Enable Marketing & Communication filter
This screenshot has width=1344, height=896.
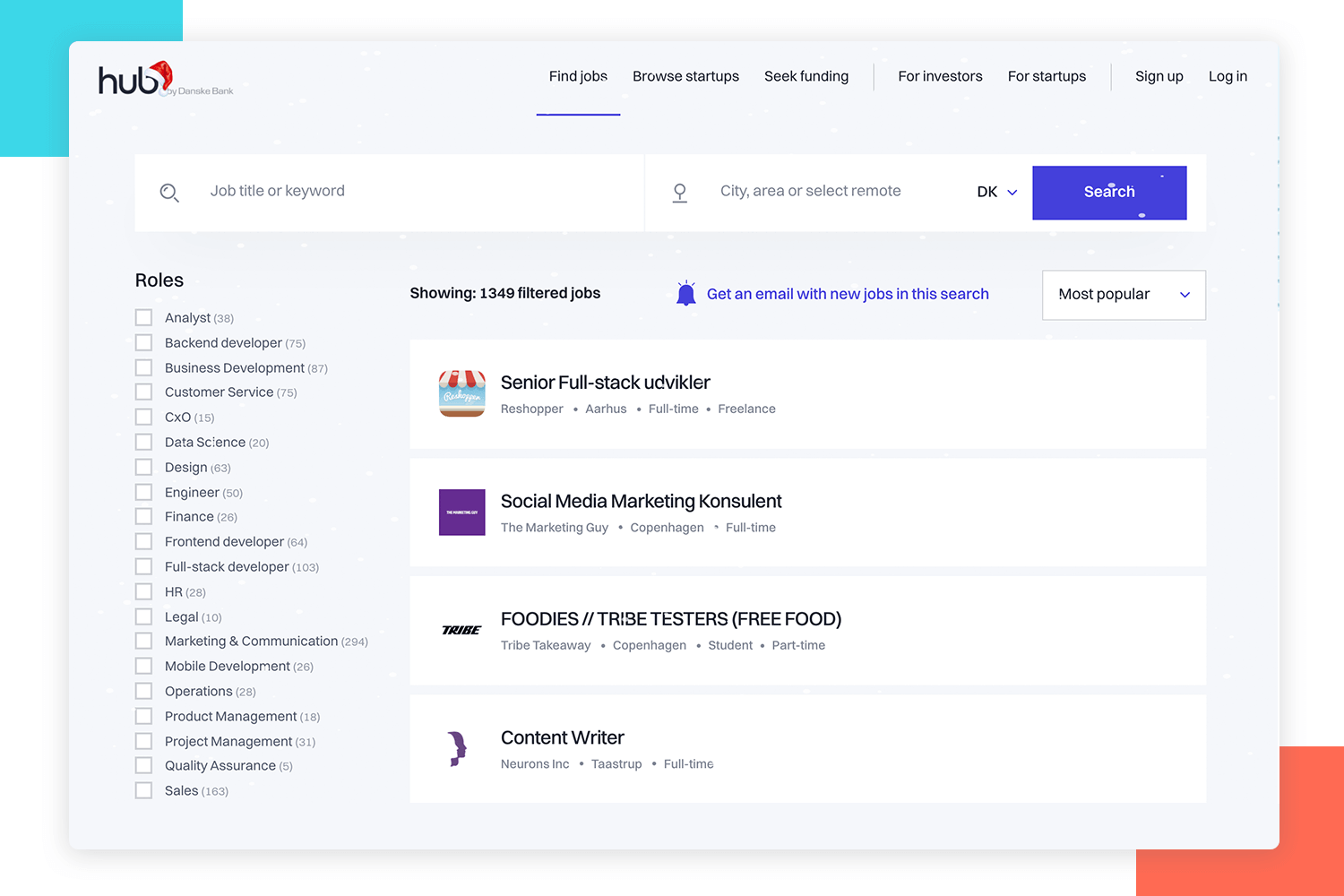[x=143, y=641]
